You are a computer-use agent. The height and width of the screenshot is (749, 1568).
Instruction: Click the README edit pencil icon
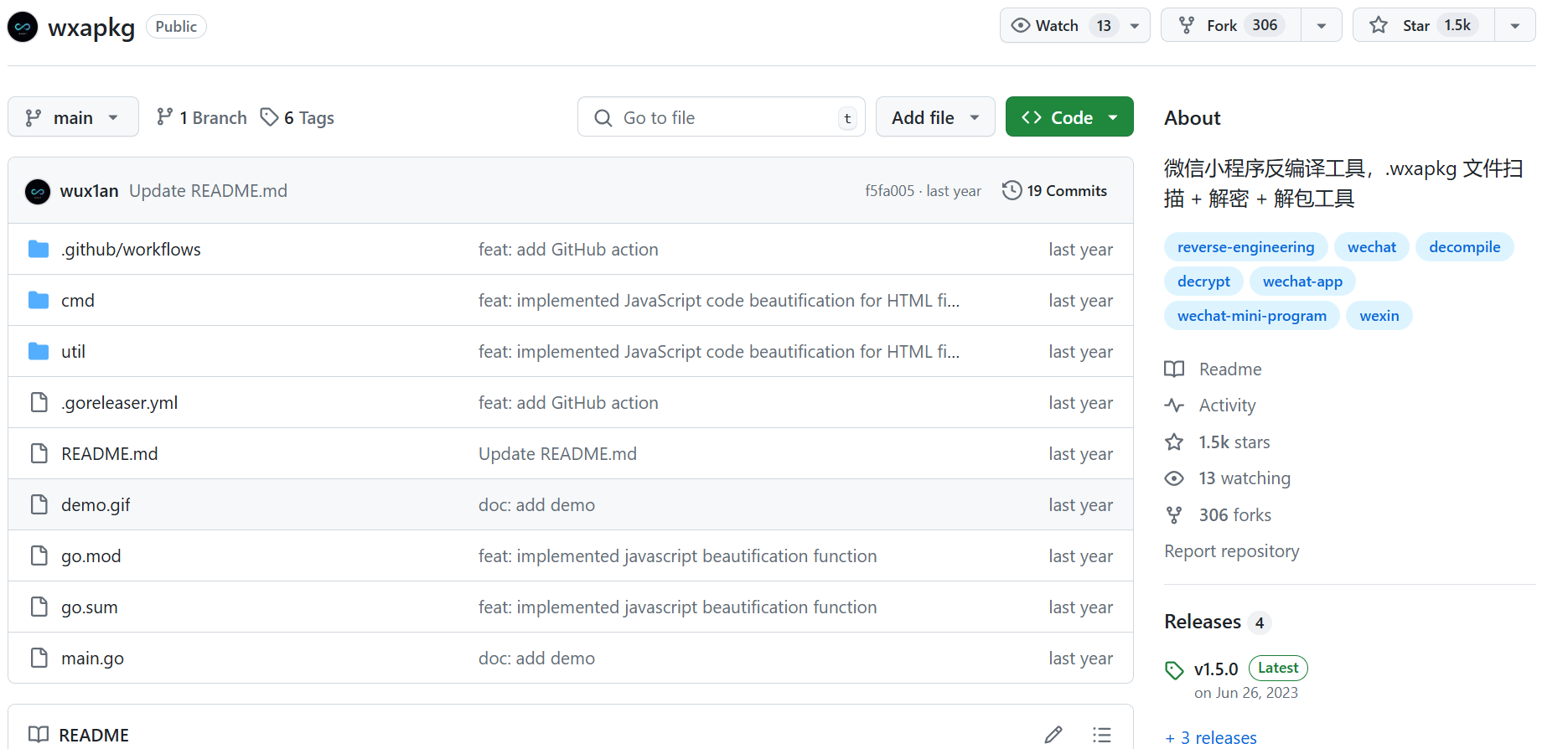[1053, 735]
